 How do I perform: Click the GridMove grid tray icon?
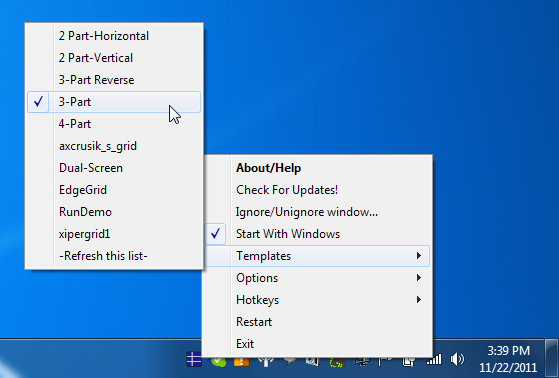pos(194,359)
